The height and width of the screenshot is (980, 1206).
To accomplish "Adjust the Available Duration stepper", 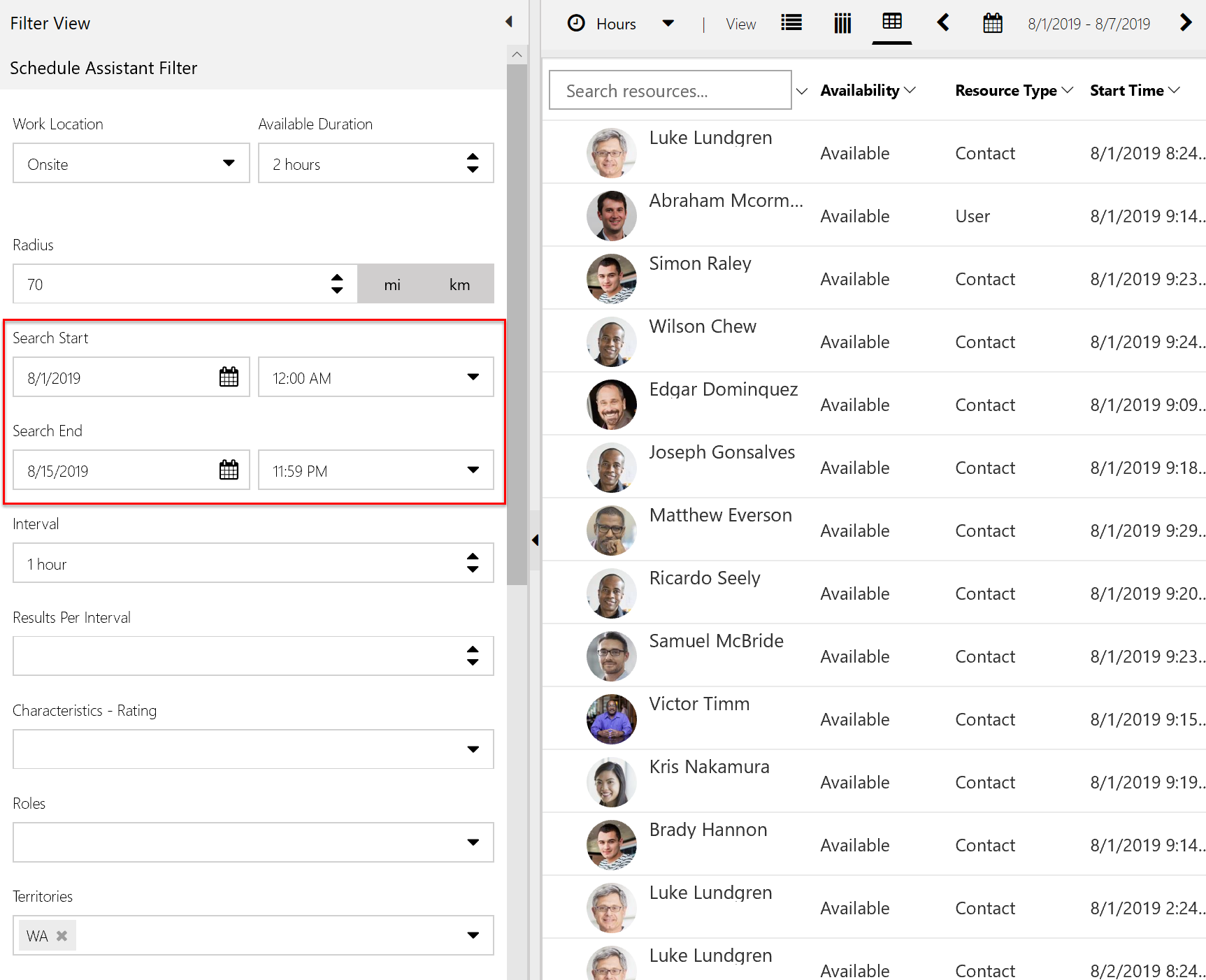I will coord(473,164).
